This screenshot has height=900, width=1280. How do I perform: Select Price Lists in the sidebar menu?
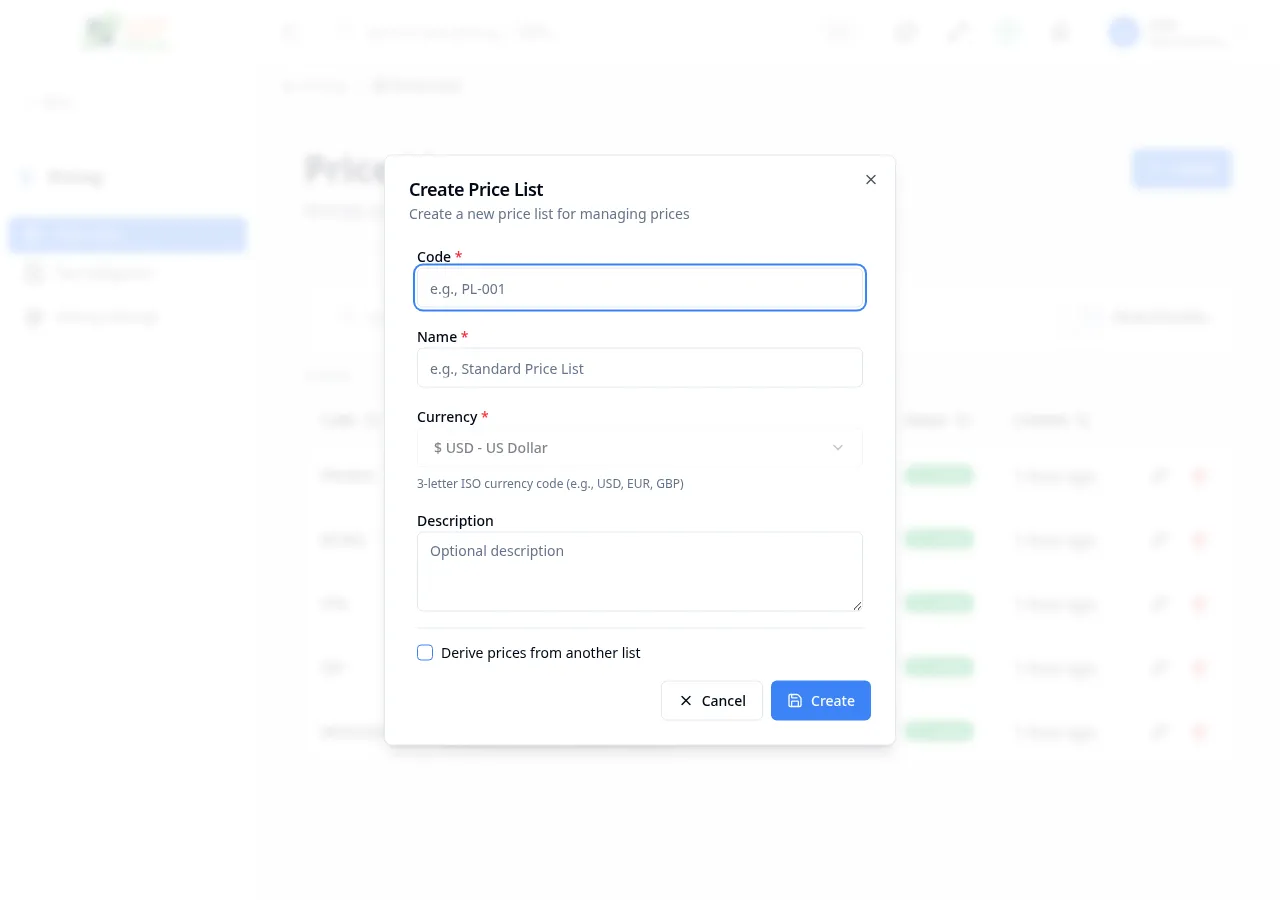(x=127, y=234)
